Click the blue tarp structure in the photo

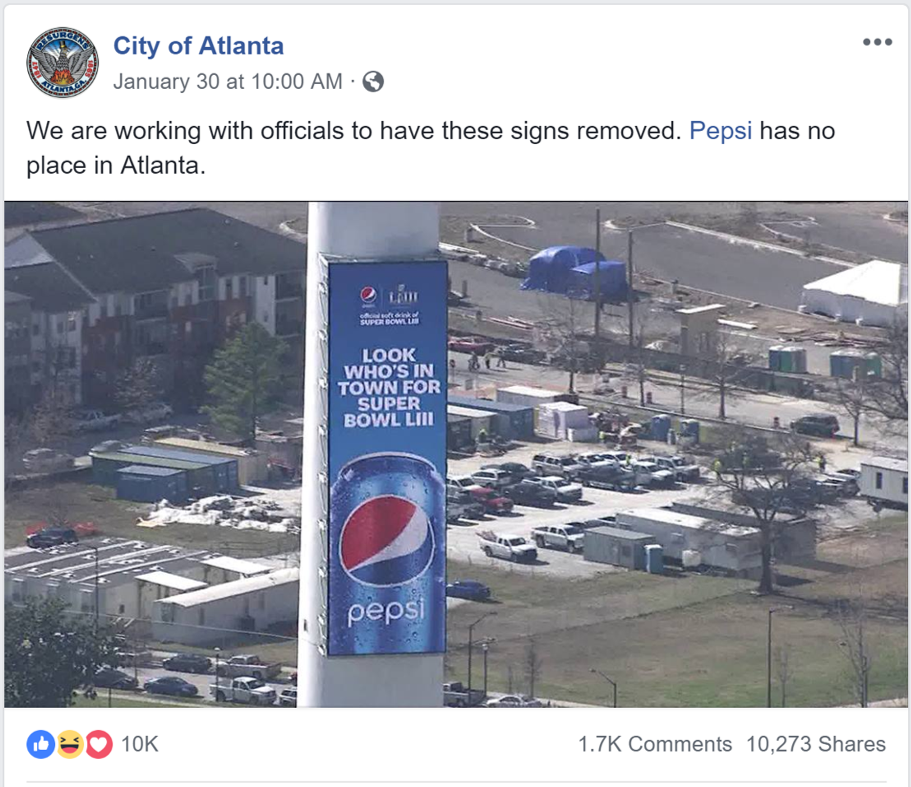[x=575, y=272]
